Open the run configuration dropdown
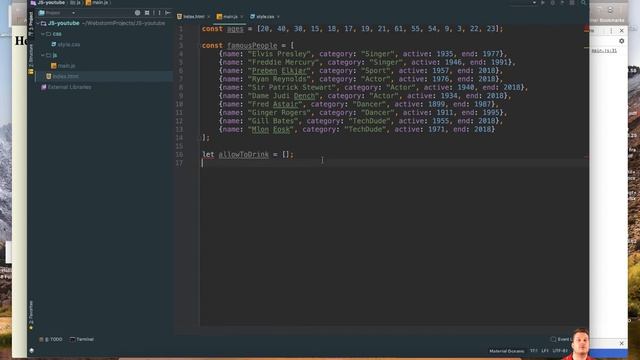Screen dimensions: 640x360 [x=534, y=2]
